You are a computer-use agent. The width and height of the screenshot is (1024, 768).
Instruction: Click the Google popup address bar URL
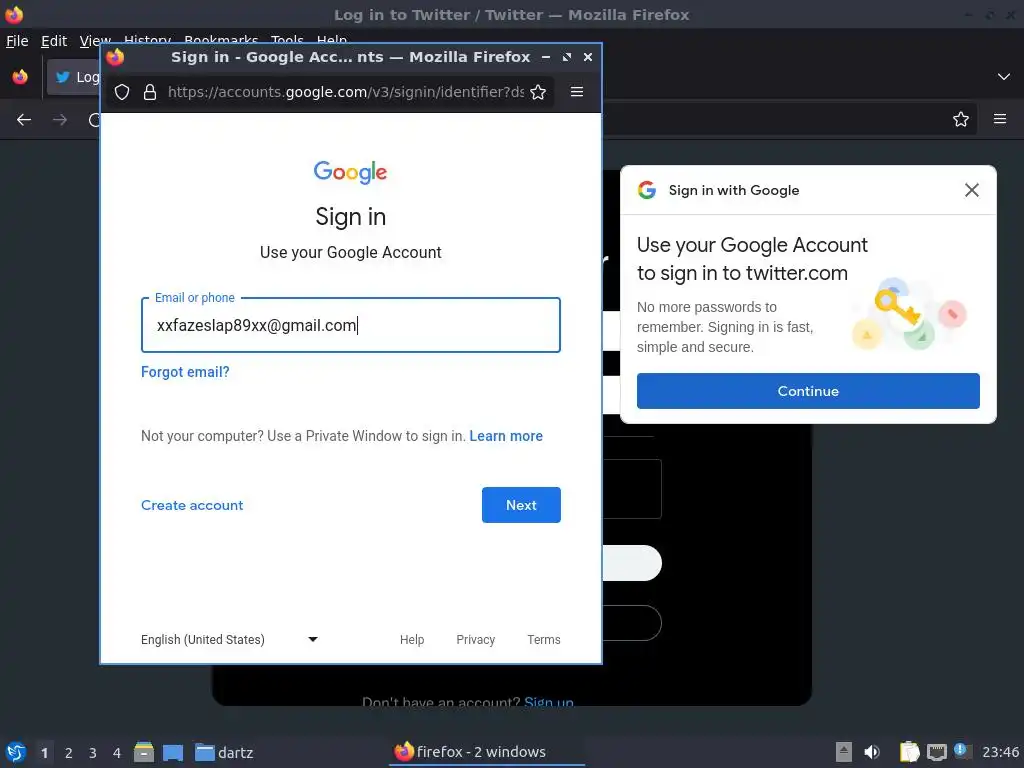(x=345, y=92)
